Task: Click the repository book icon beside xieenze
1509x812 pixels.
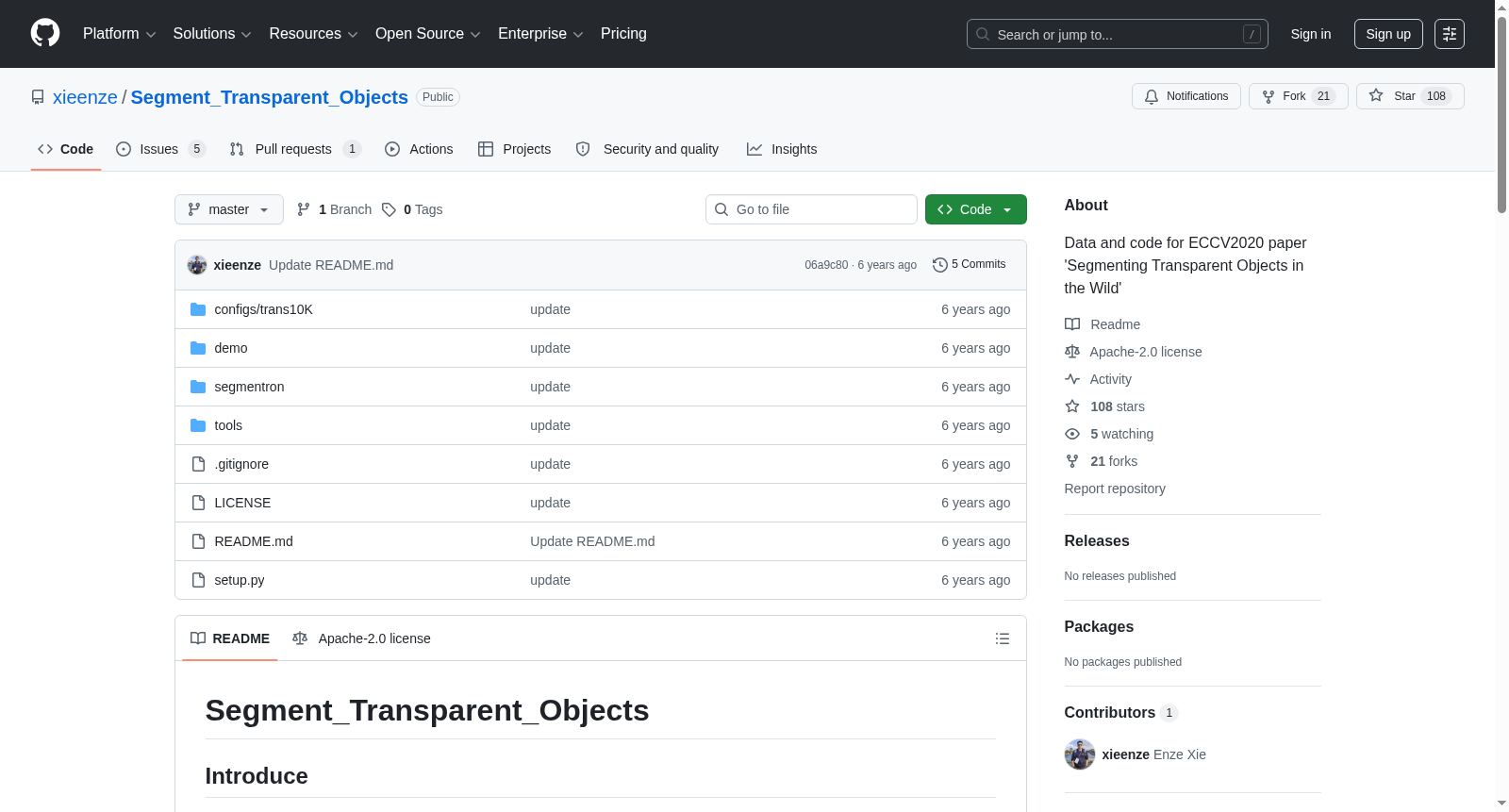Action: pos(38,97)
